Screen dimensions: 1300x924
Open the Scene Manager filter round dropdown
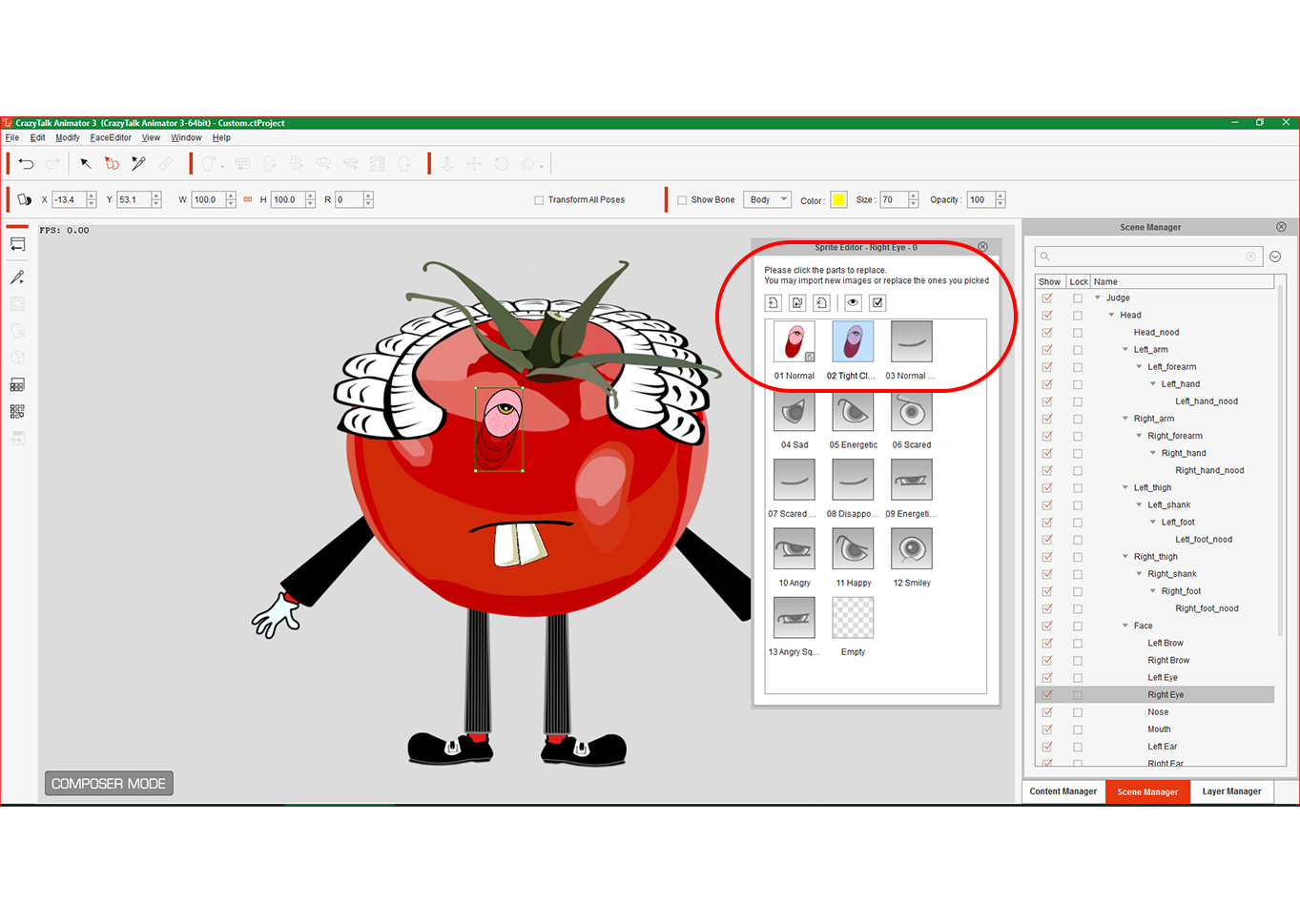click(1275, 257)
